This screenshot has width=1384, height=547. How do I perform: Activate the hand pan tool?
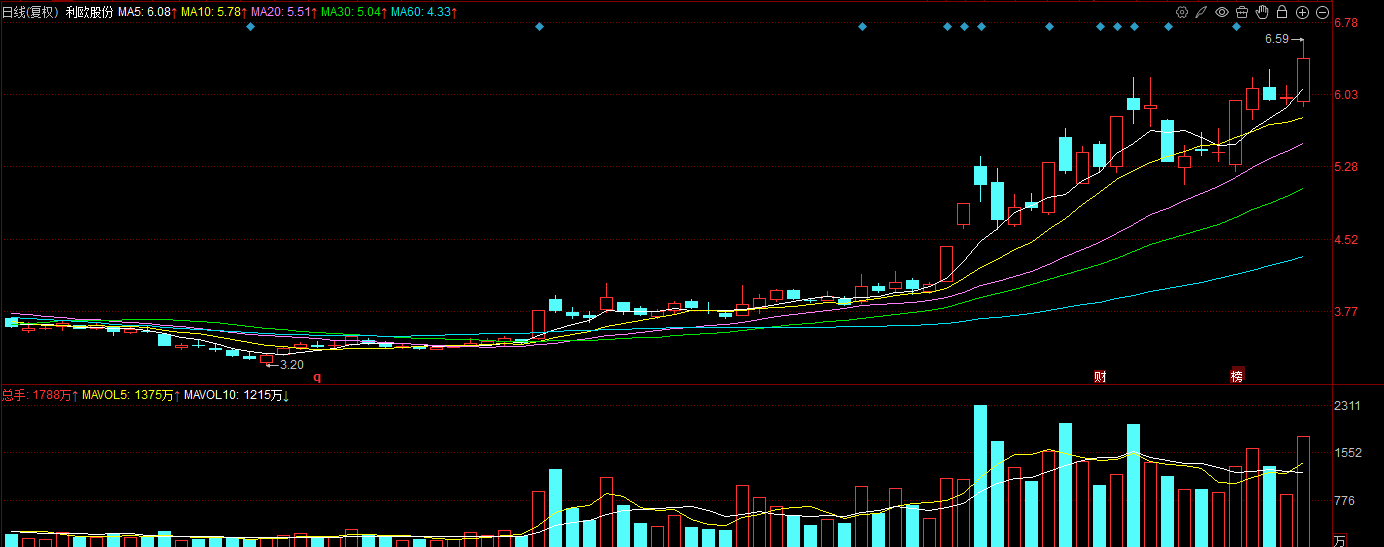coord(1262,12)
